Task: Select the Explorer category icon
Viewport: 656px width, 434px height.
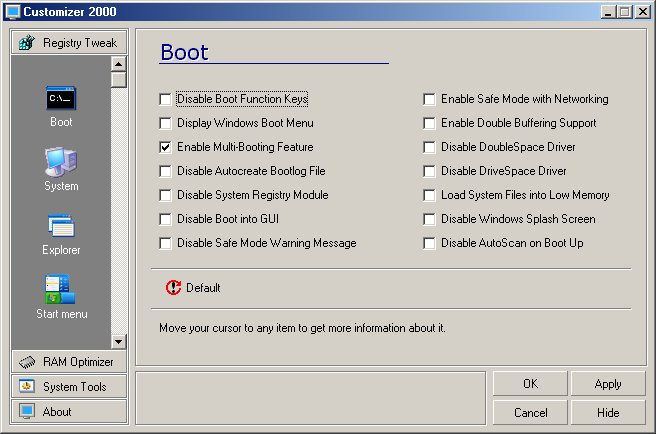Action: pos(61,226)
